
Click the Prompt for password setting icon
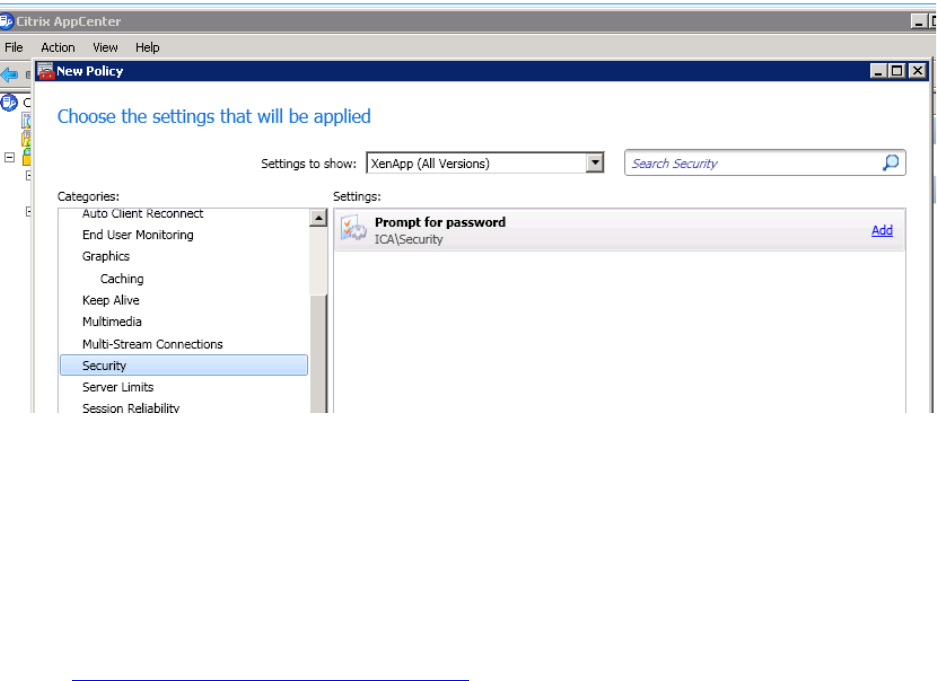click(x=353, y=229)
